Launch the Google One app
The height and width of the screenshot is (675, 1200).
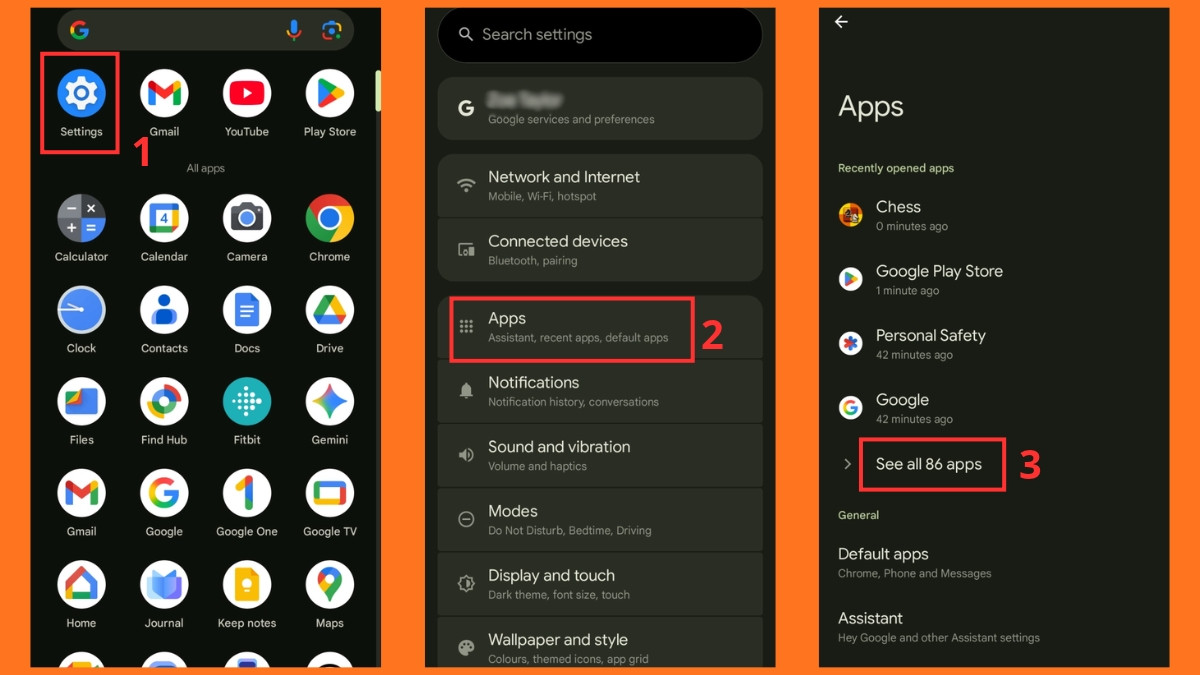247,494
